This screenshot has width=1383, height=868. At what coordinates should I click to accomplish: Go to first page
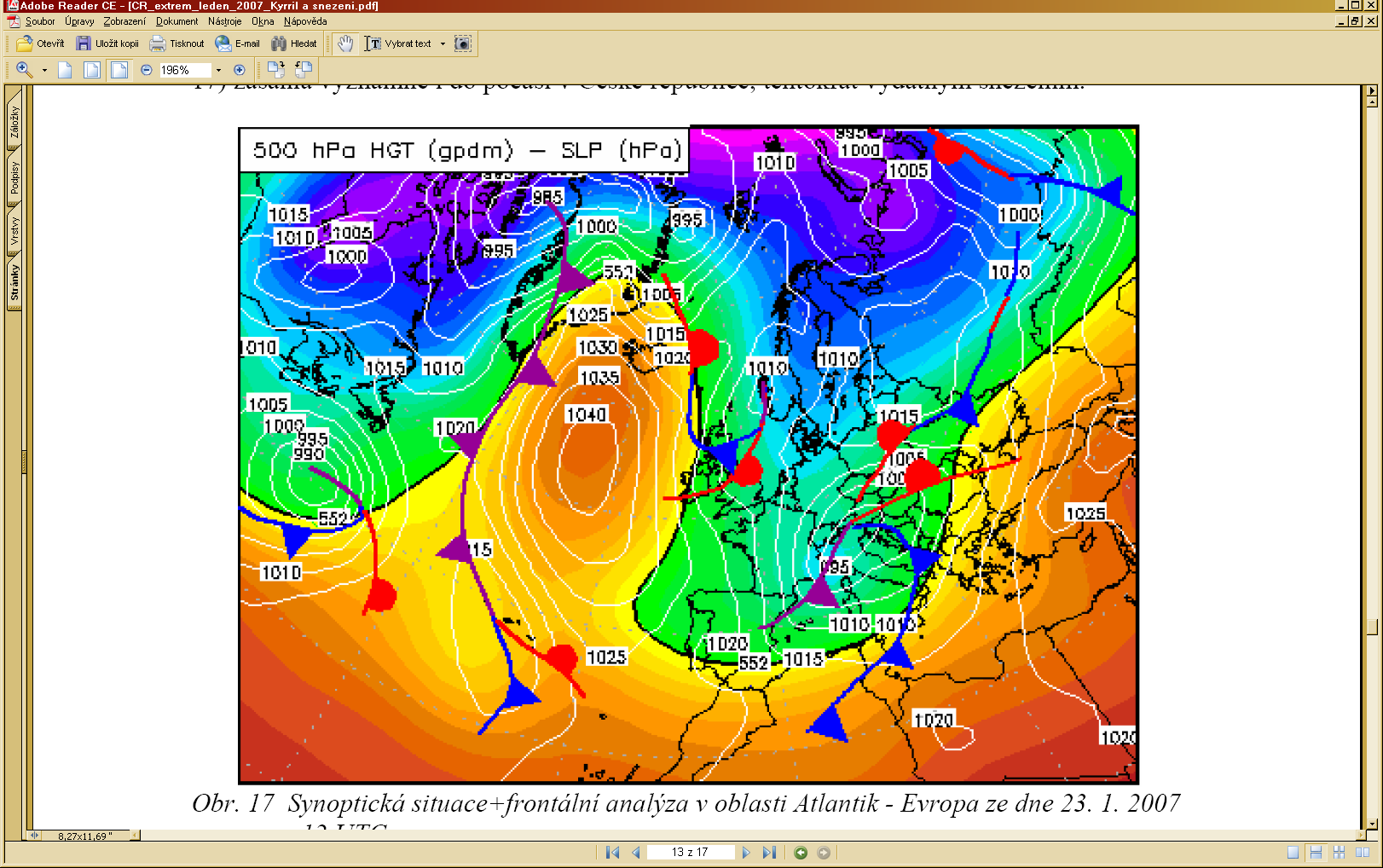coord(612,853)
